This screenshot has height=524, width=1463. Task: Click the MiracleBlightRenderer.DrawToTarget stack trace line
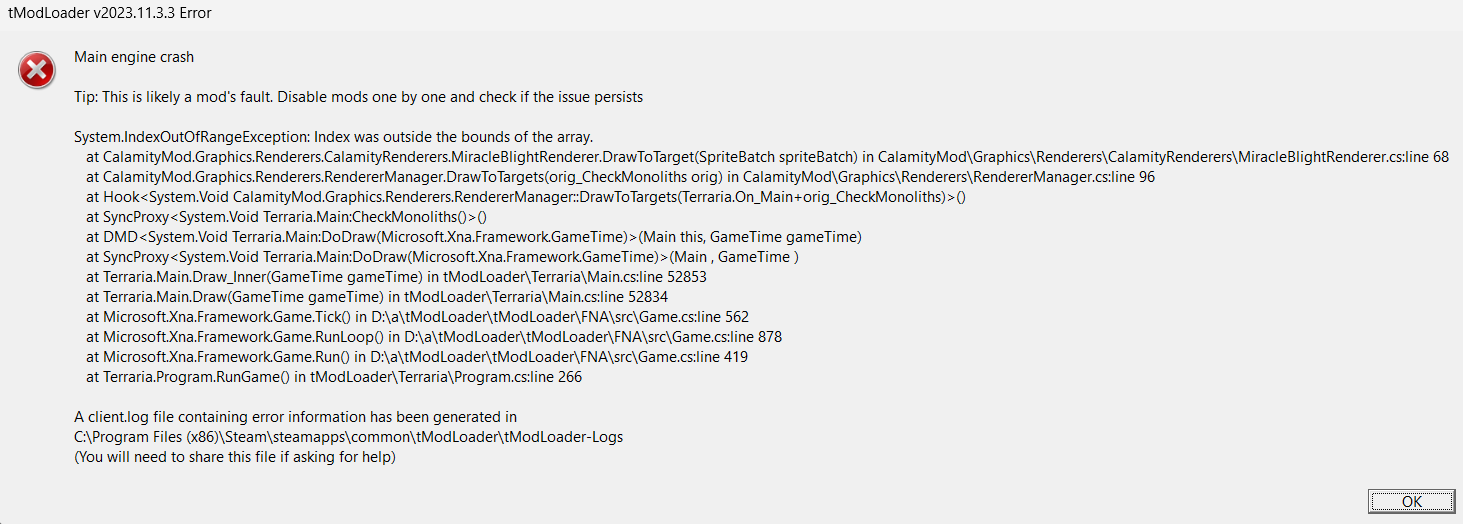coord(767,157)
